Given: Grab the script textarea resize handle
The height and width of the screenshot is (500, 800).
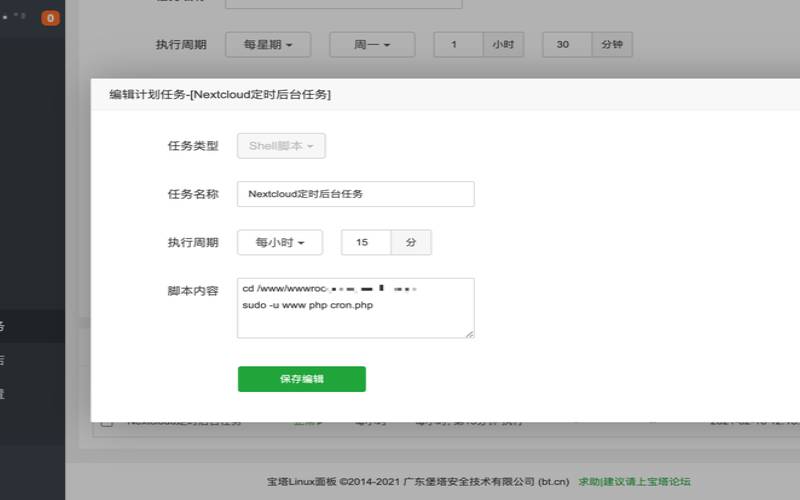Looking at the screenshot, I should [x=470, y=334].
